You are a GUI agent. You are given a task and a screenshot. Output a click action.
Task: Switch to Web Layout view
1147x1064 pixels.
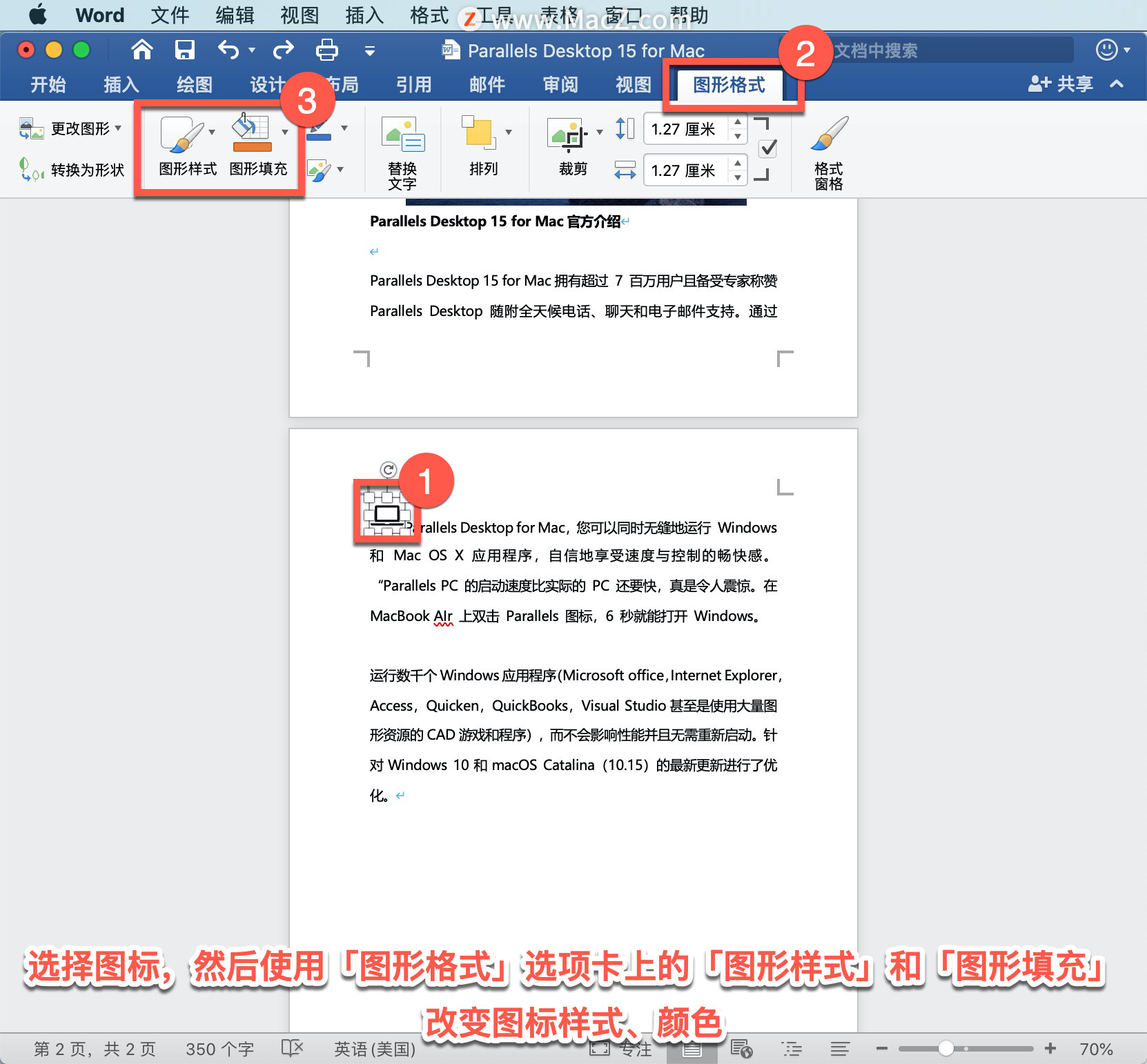[x=742, y=1049]
